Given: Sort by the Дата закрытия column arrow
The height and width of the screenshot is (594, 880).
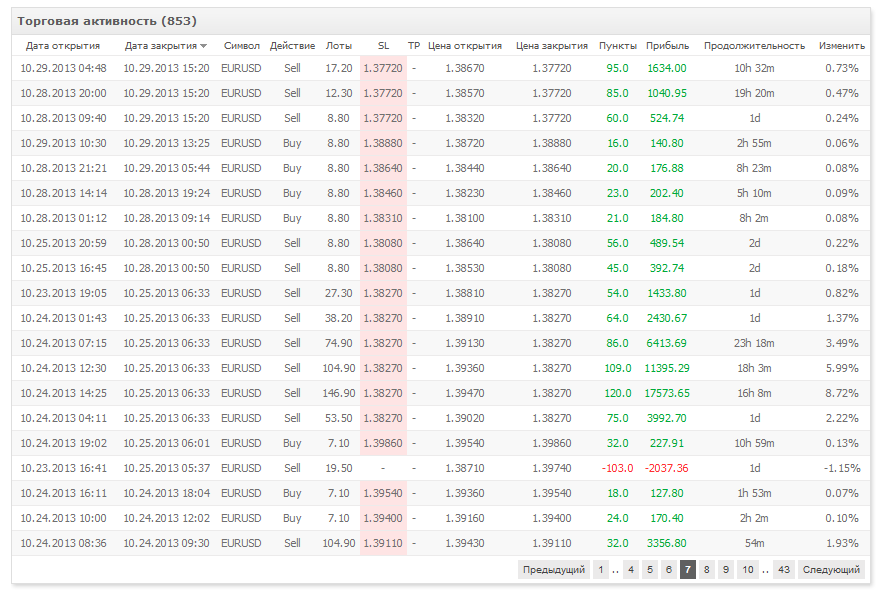Looking at the screenshot, I should 204,46.
